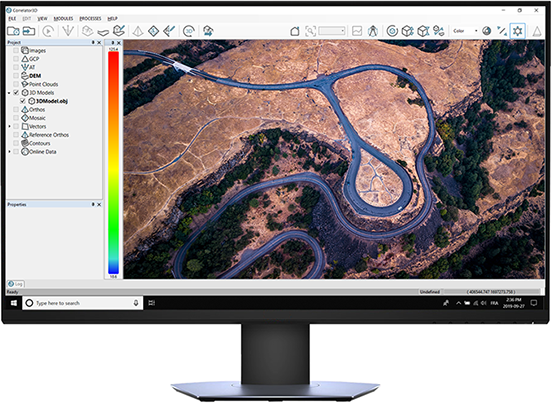551x403 pixels.
Task: Click the Windows taskbar search box
Action: [83, 303]
